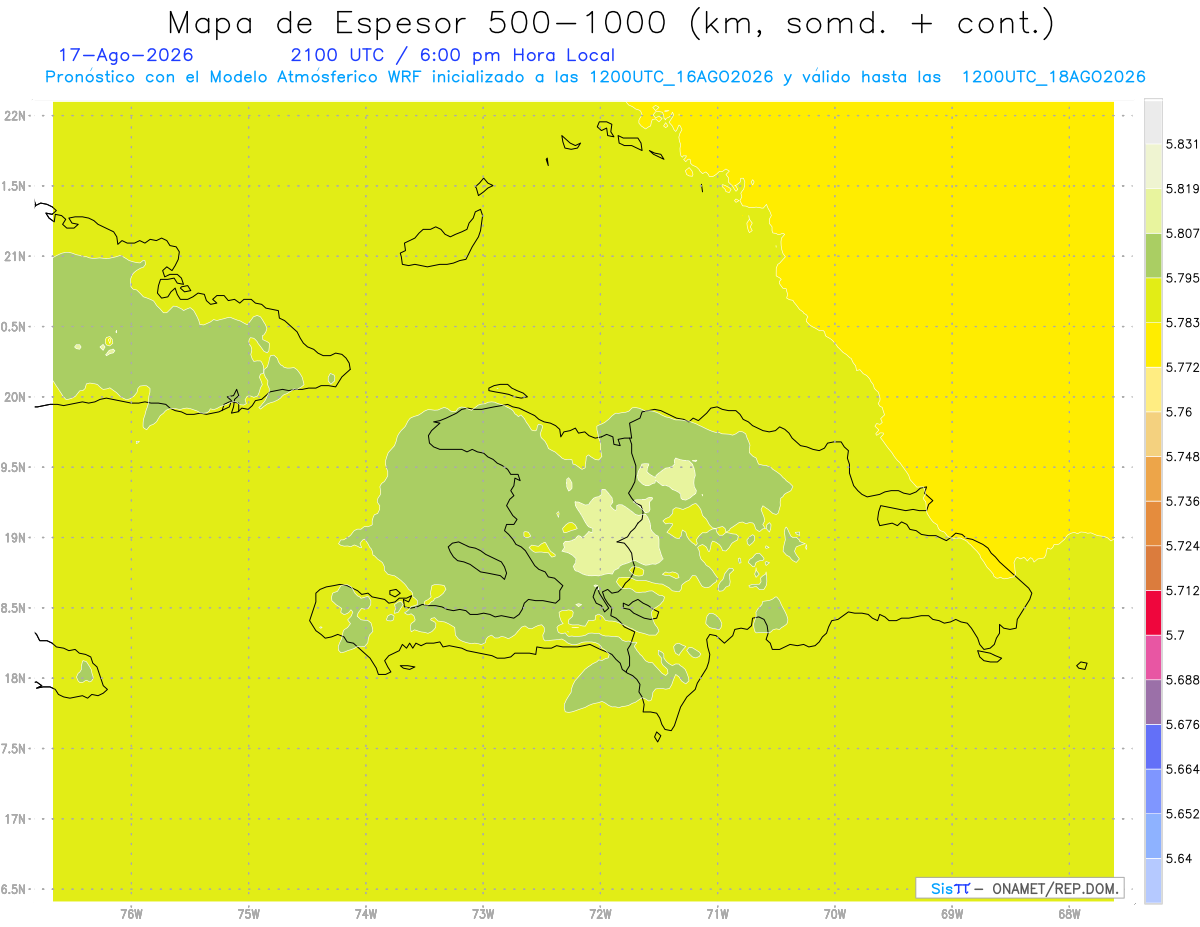The image size is (1200, 927).
Task: Click the legend value 5.688
Action: point(1182,680)
